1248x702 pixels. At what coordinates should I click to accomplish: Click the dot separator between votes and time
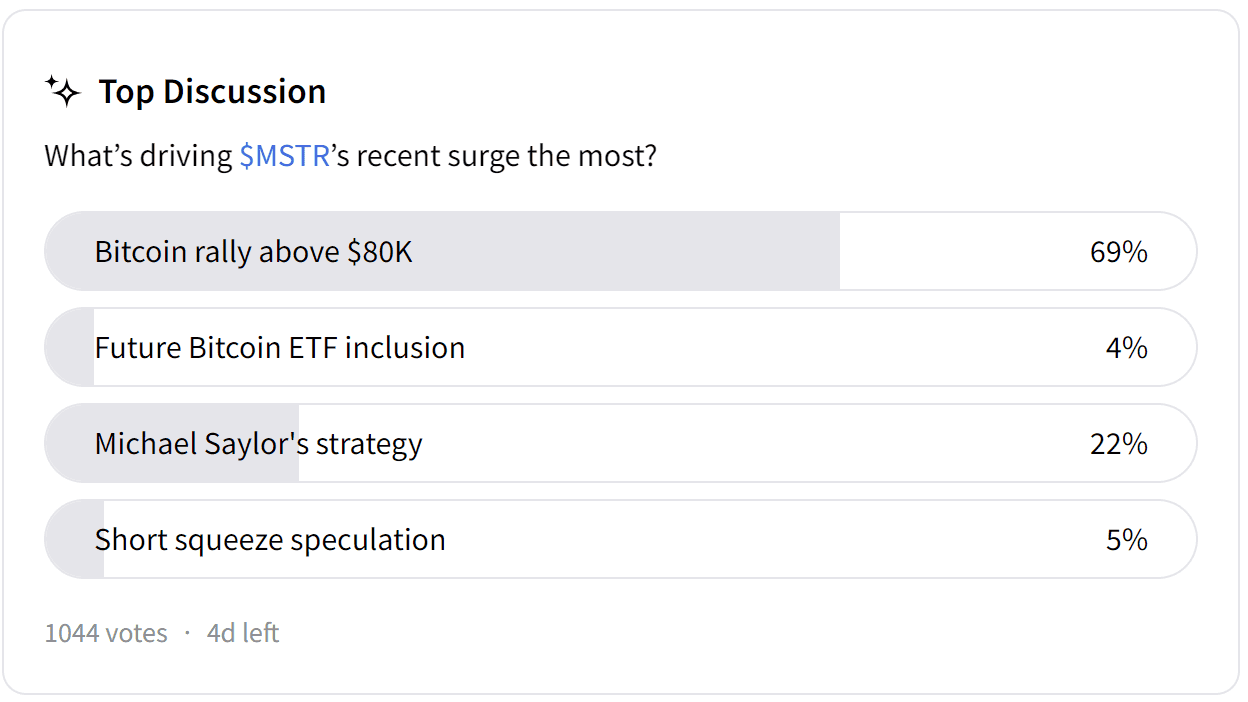tap(187, 633)
